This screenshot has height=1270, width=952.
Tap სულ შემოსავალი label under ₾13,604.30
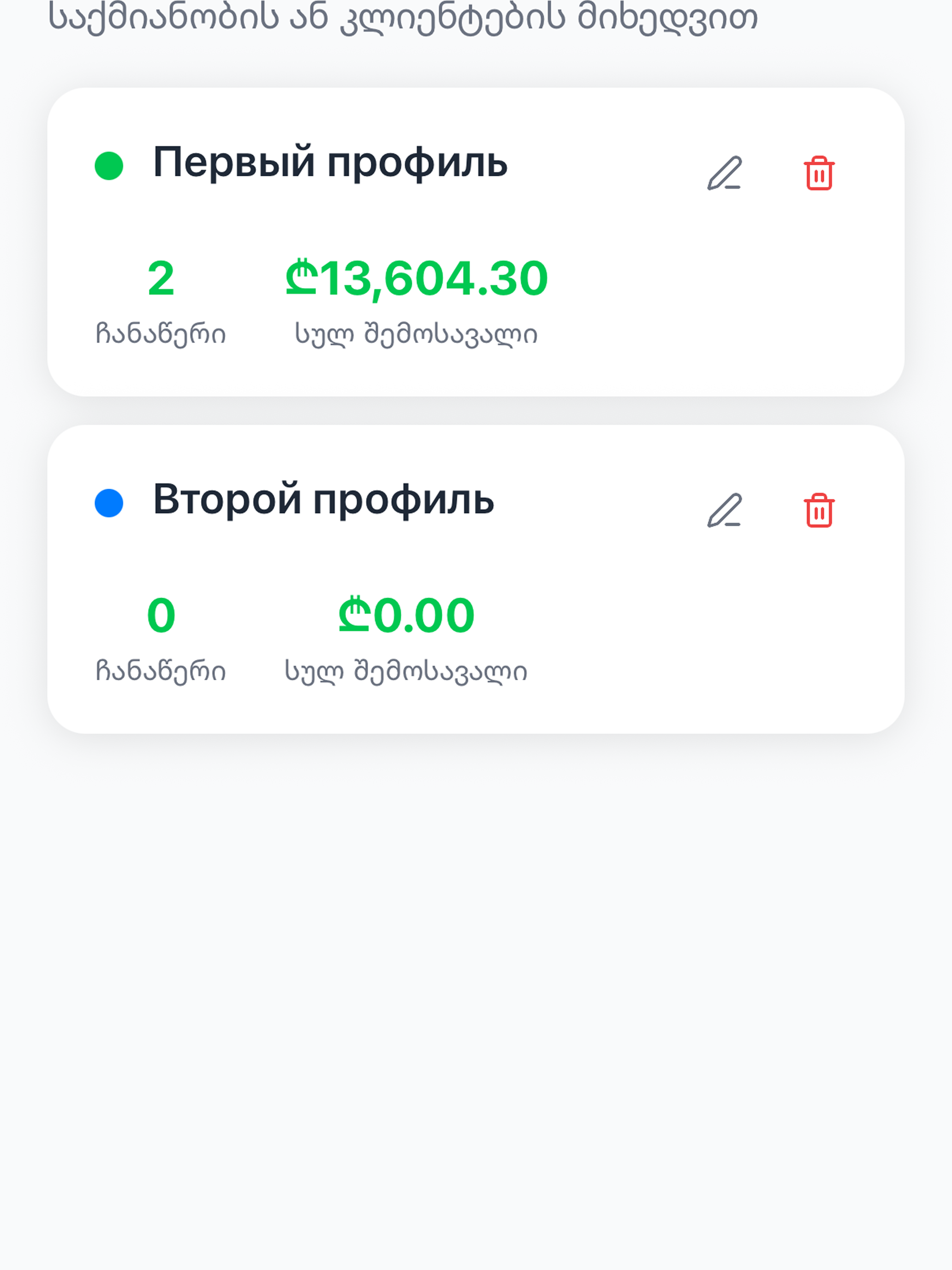pos(416,334)
